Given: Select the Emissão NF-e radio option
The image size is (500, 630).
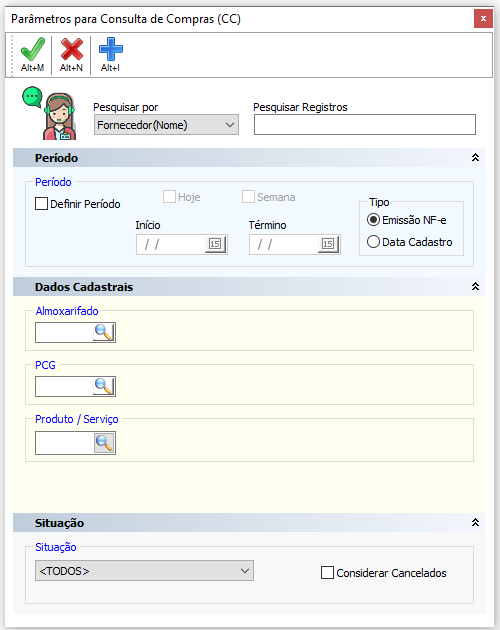Looking at the screenshot, I should pos(373,220).
